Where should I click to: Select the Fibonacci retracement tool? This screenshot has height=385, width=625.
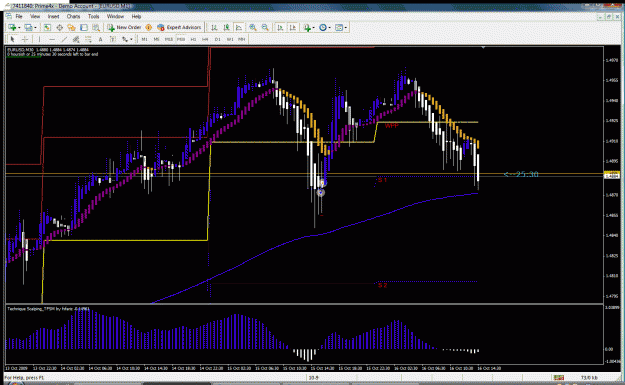(88, 39)
